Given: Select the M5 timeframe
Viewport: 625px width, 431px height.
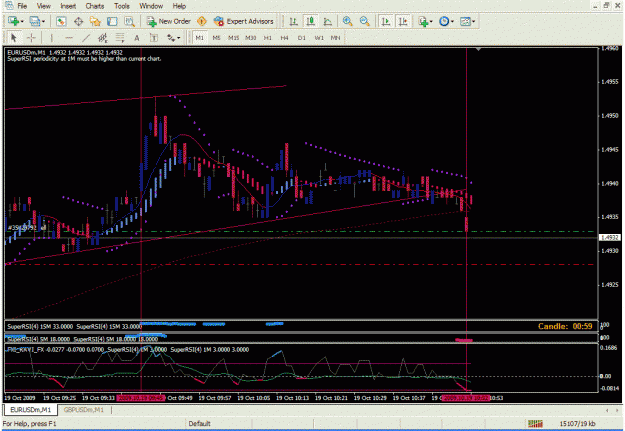Looking at the screenshot, I should pos(216,38).
